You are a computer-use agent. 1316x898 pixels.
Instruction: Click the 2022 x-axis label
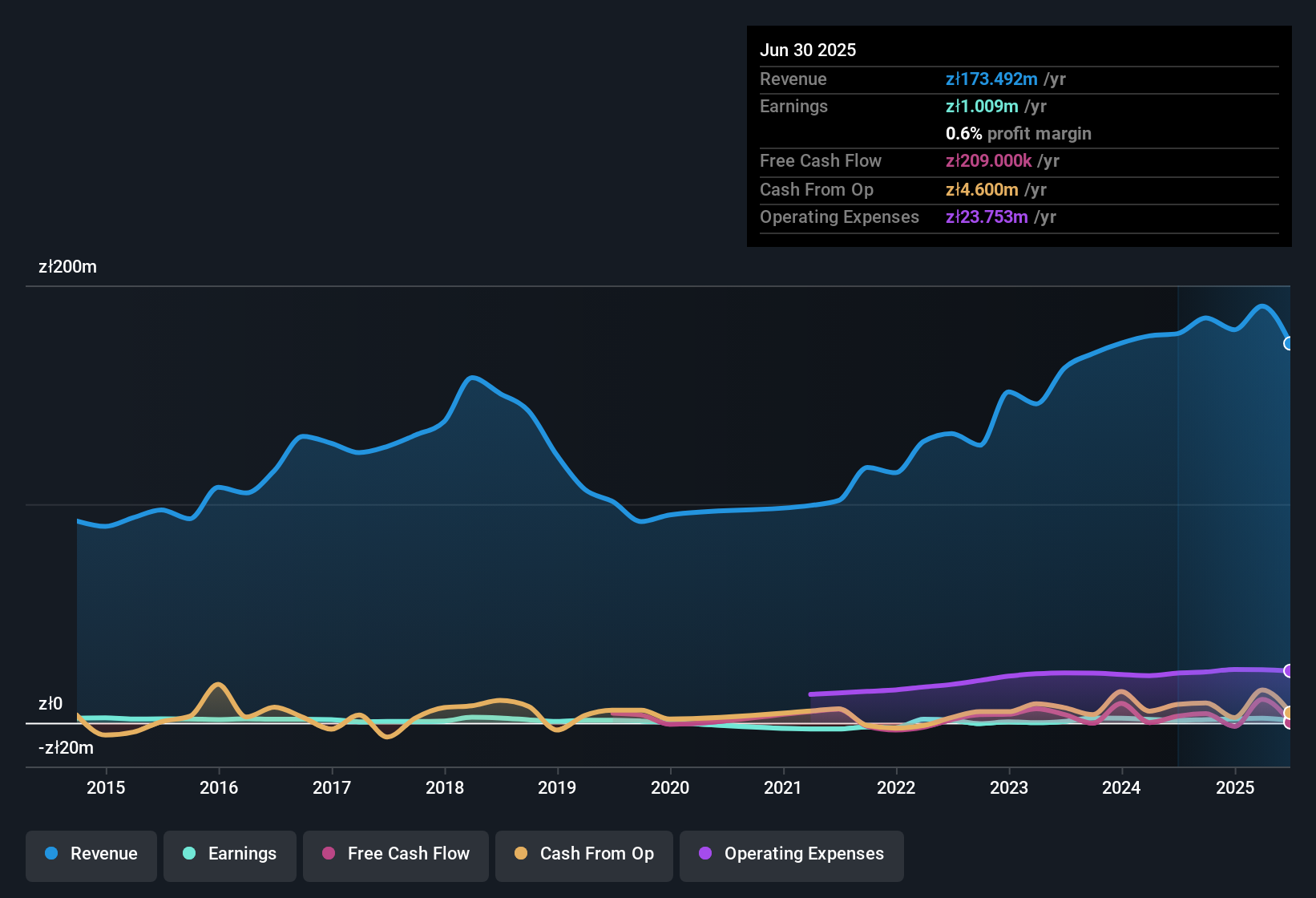click(896, 787)
